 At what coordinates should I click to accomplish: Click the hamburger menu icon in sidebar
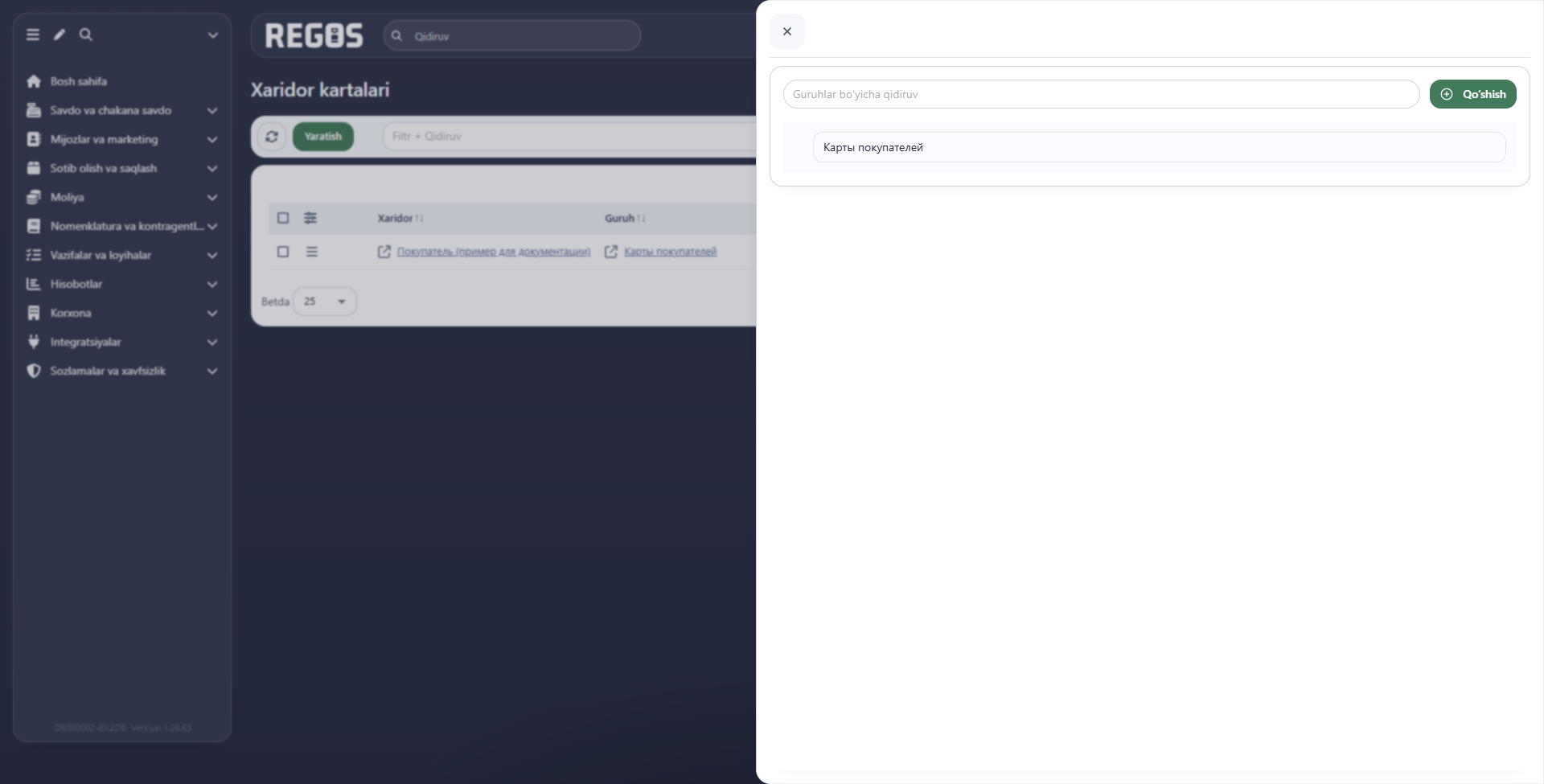click(33, 35)
